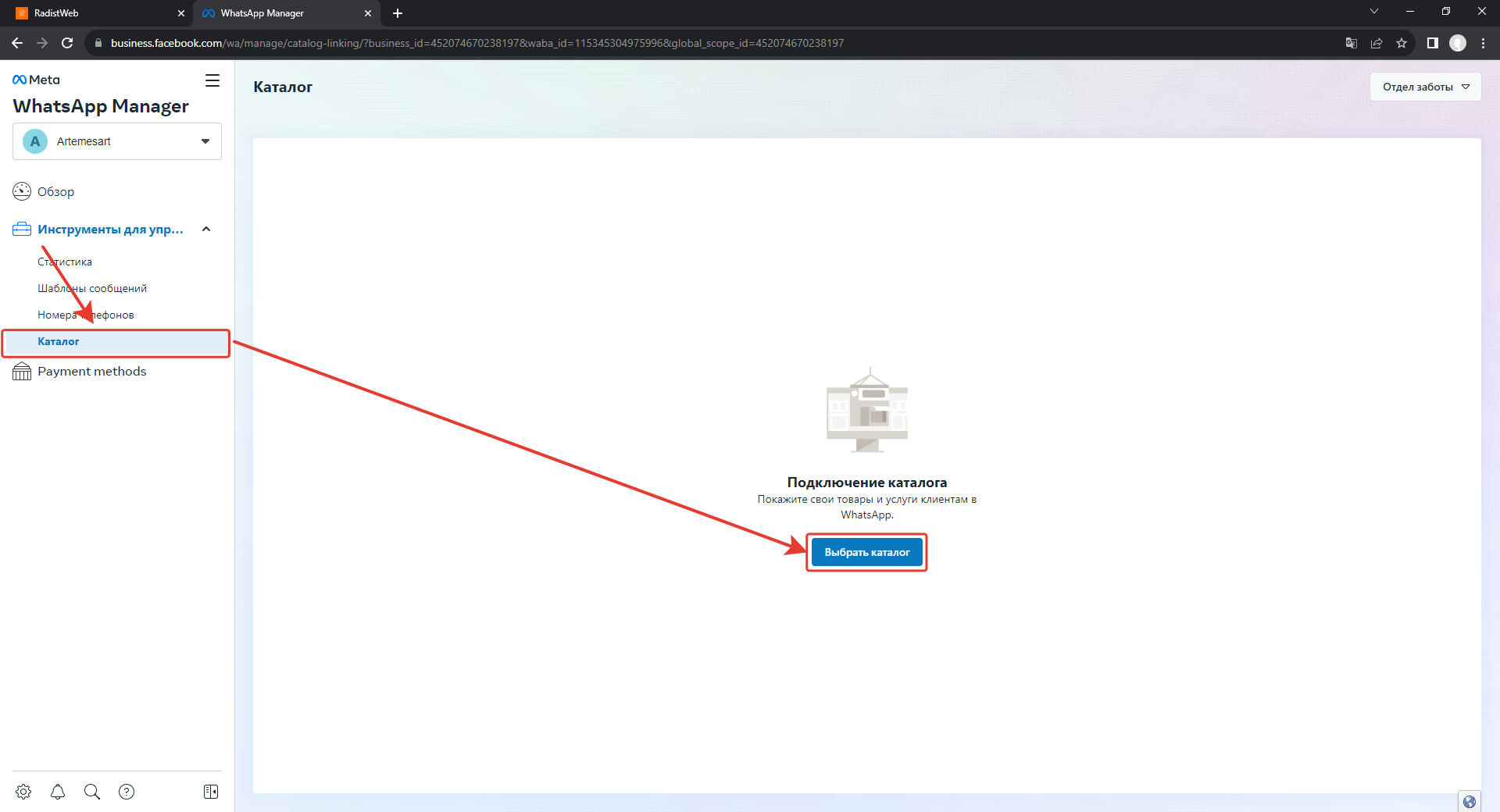Click the browser address bar URL
Screen dimensions: 1500x812
[477, 43]
